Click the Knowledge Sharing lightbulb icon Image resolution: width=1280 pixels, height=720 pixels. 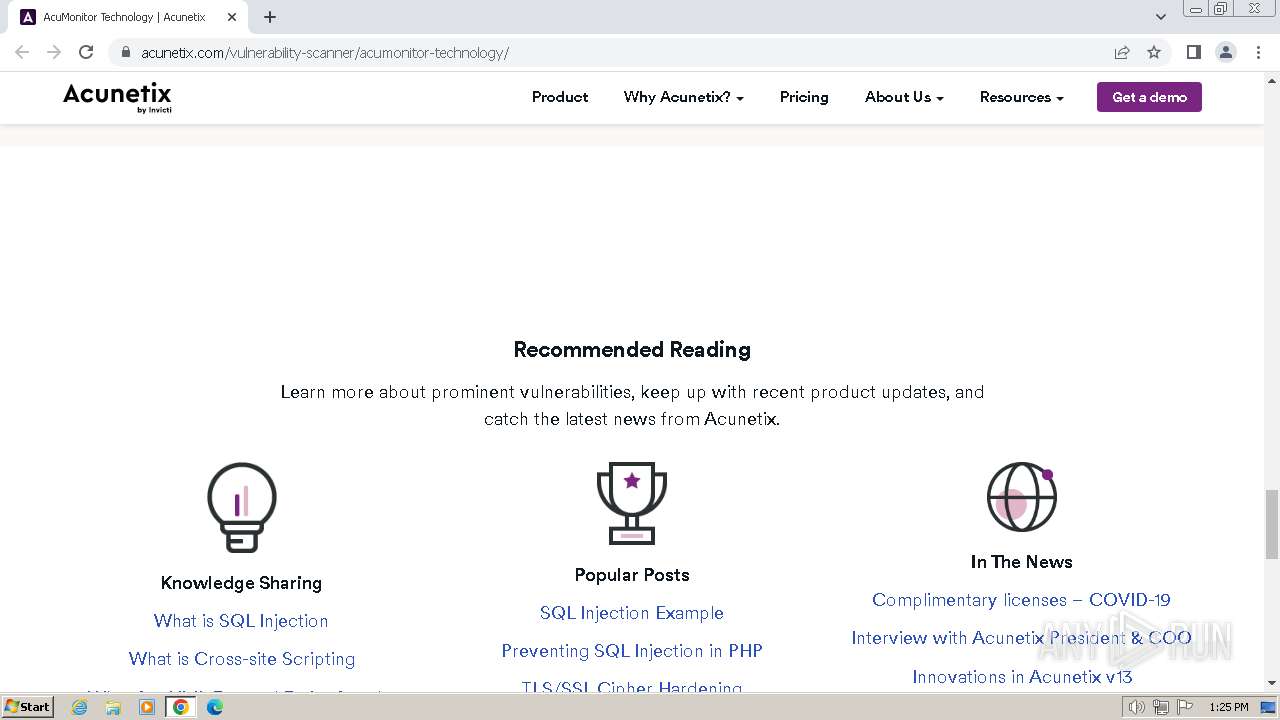pos(242,507)
